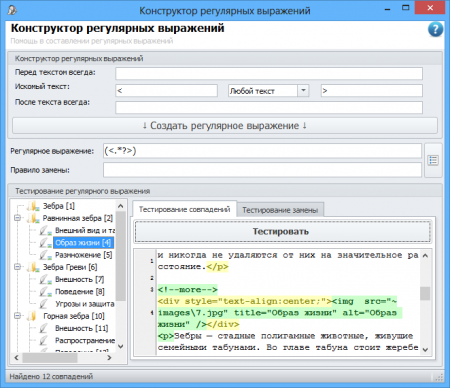The width and height of the screenshot is (450, 388).
Task: Click the Регулярное выражение field
Action: 262,151
